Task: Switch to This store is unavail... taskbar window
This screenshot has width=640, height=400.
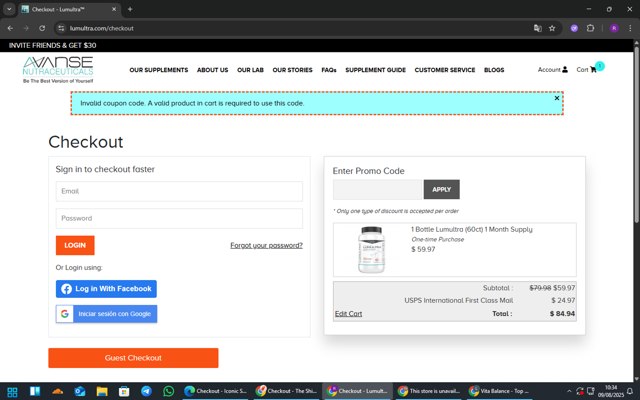Action: tap(429, 391)
